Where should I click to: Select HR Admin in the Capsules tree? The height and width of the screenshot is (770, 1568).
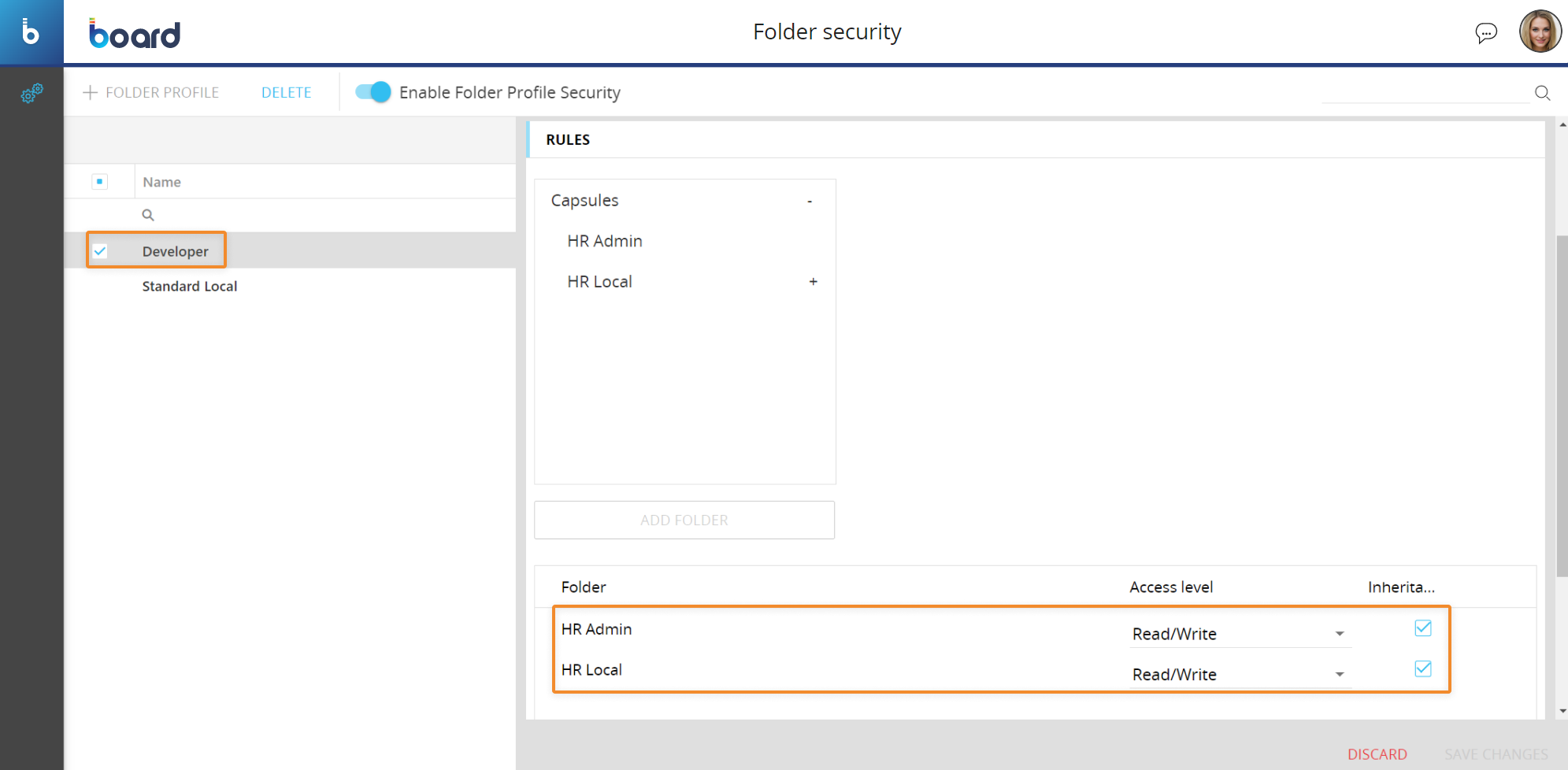point(604,241)
